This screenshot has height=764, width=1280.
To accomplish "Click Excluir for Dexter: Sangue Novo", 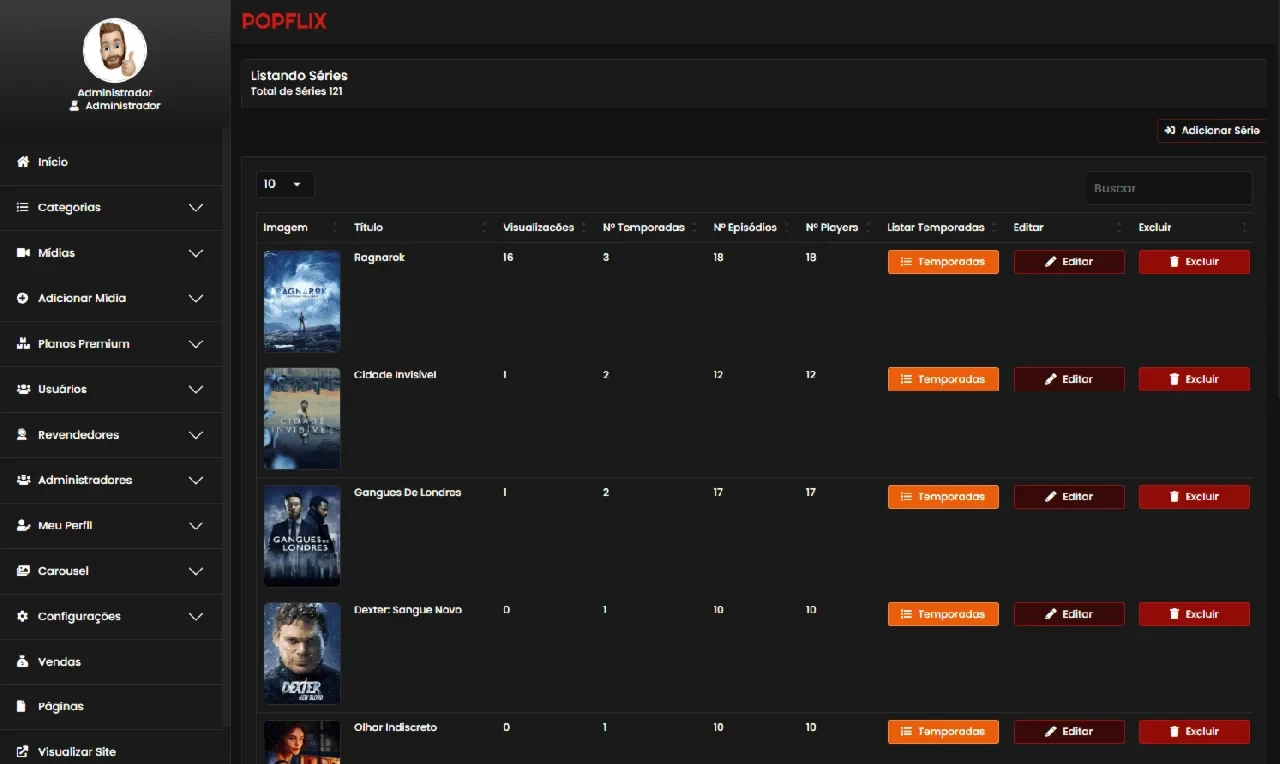I will point(1194,614).
